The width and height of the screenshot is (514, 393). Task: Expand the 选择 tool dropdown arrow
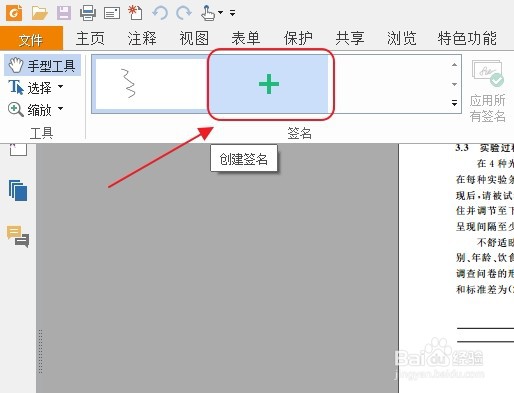60,86
